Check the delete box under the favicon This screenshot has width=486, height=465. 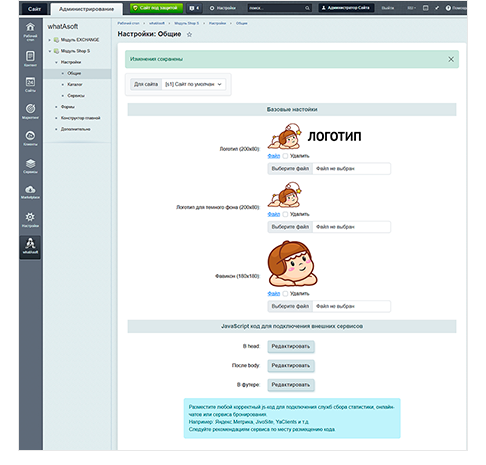tap(285, 294)
